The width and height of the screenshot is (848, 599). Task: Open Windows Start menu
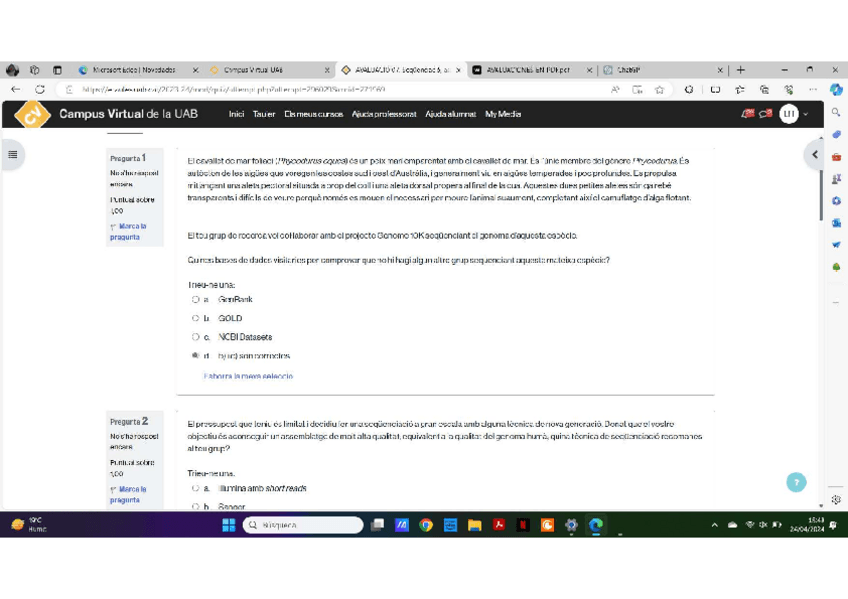click(x=229, y=525)
